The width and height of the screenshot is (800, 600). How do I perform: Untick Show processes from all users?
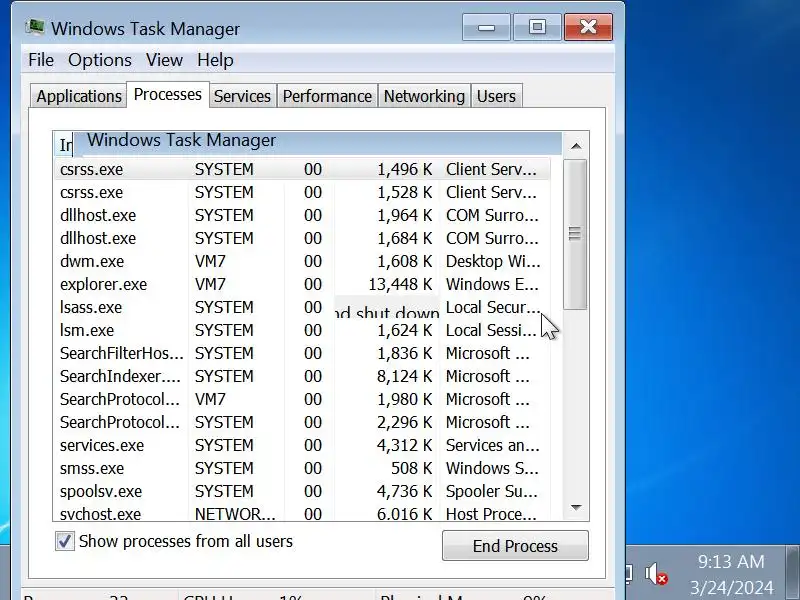65,541
